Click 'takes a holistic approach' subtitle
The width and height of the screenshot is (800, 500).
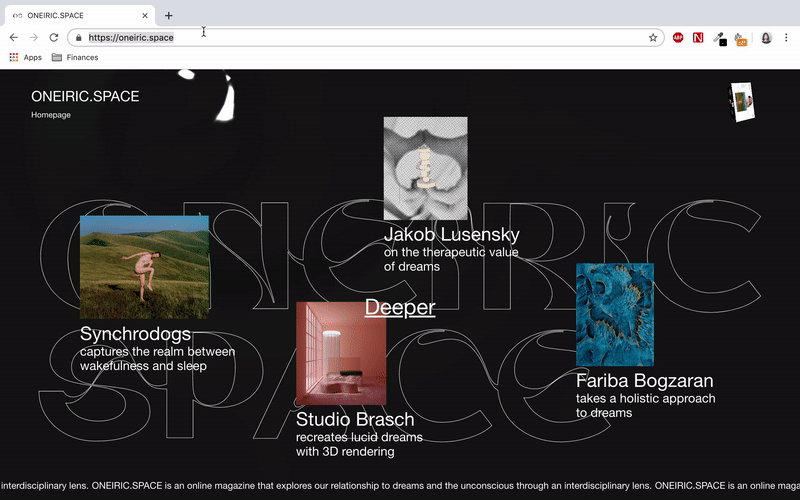(645, 398)
